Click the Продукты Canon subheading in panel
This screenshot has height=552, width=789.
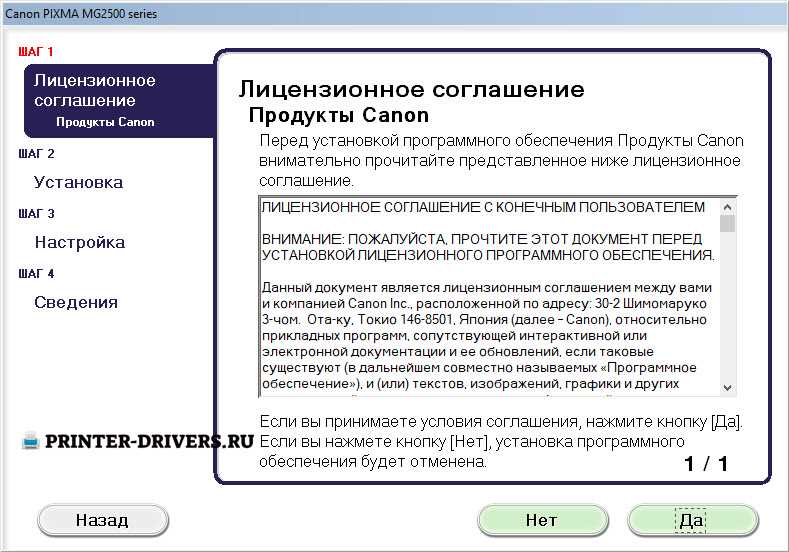click(339, 115)
